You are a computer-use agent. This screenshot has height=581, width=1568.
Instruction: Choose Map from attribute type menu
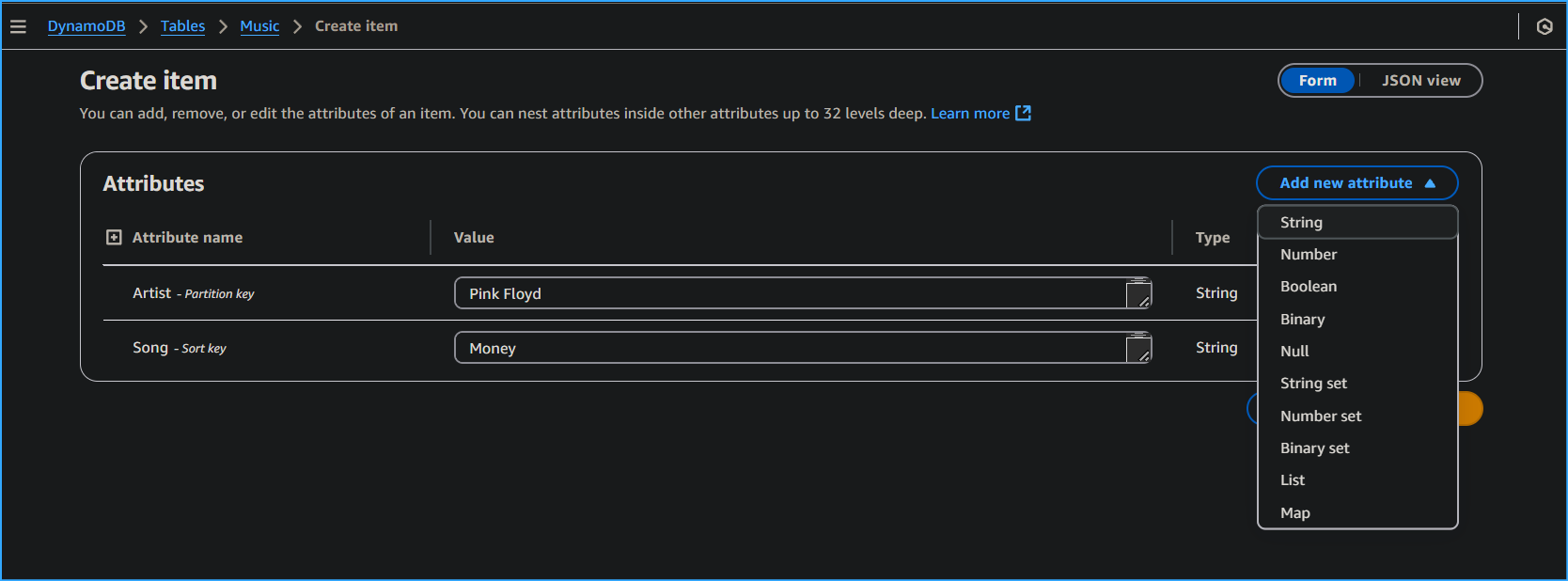click(1357, 513)
